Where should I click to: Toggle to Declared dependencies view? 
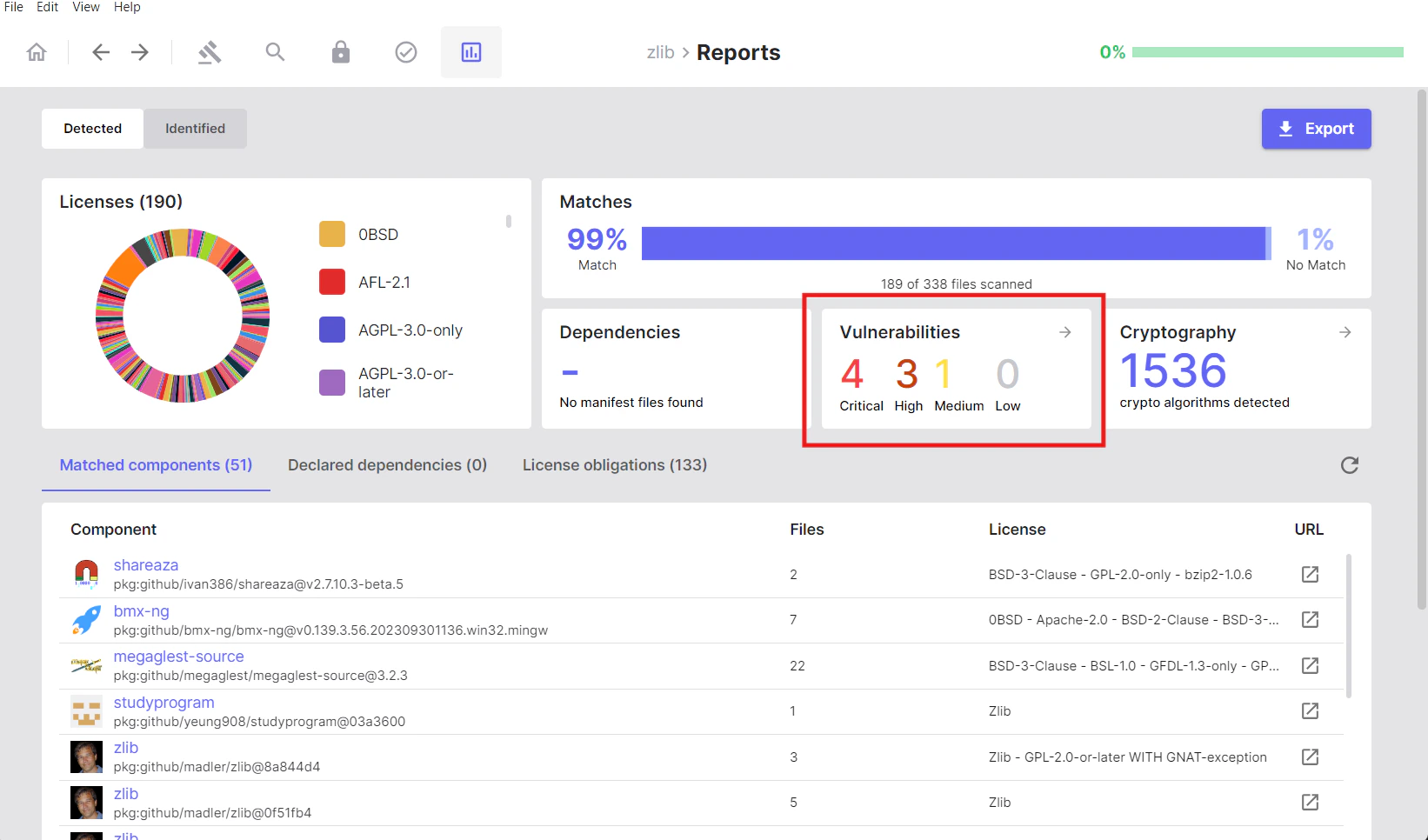click(387, 464)
